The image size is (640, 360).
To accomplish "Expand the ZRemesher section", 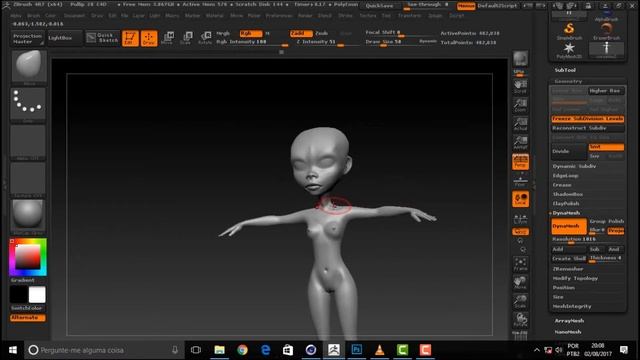I will click(568, 269).
